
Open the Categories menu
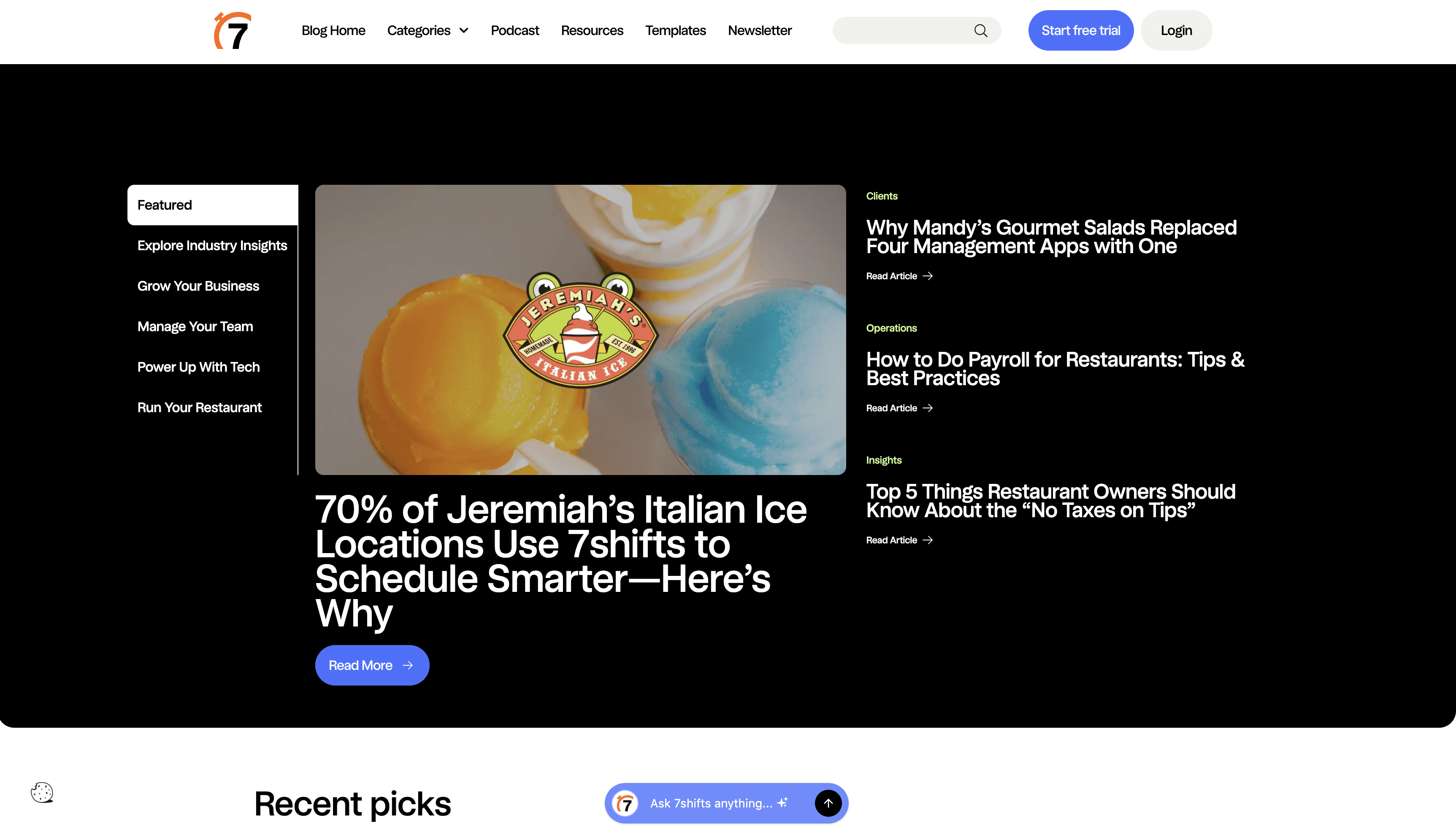pos(427,30)
